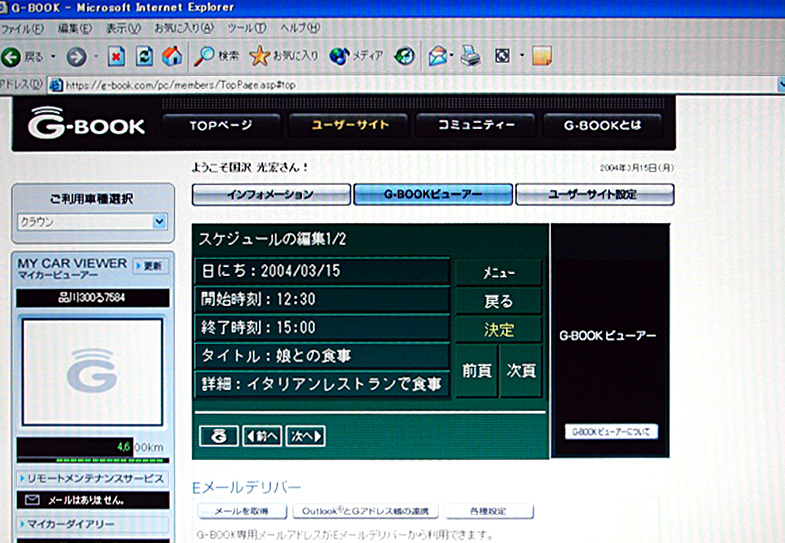Switch to G-BOOKビューアー tab
Screen dimensions: 785x543
point(433,195)
